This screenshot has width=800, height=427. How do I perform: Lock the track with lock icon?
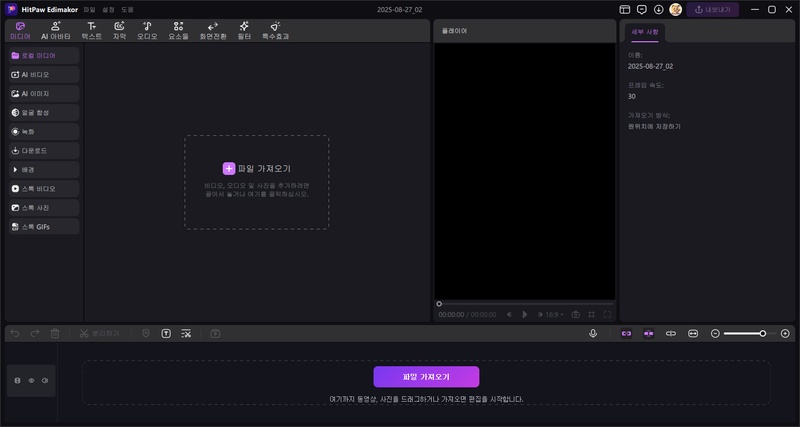pos(17,381)
